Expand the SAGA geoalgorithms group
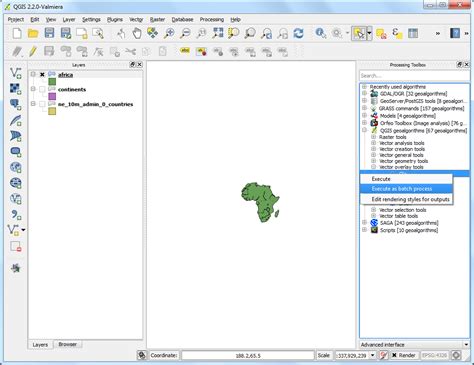Screen dimensions: 474x365 (x=364, y=223)
